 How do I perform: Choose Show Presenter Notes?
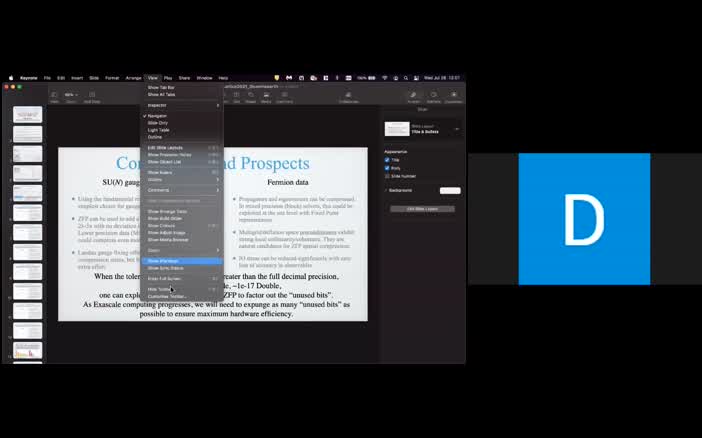(182, 155)
